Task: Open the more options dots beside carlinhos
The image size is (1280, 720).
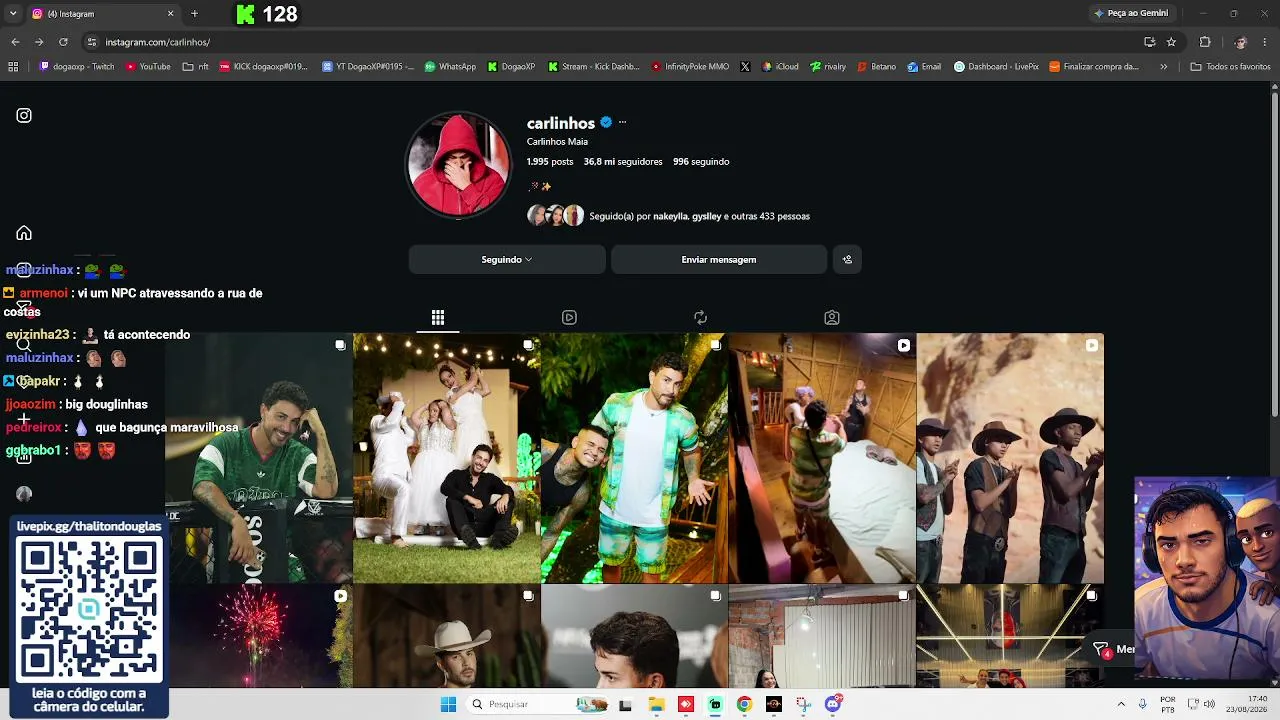Action: (622, 122)
